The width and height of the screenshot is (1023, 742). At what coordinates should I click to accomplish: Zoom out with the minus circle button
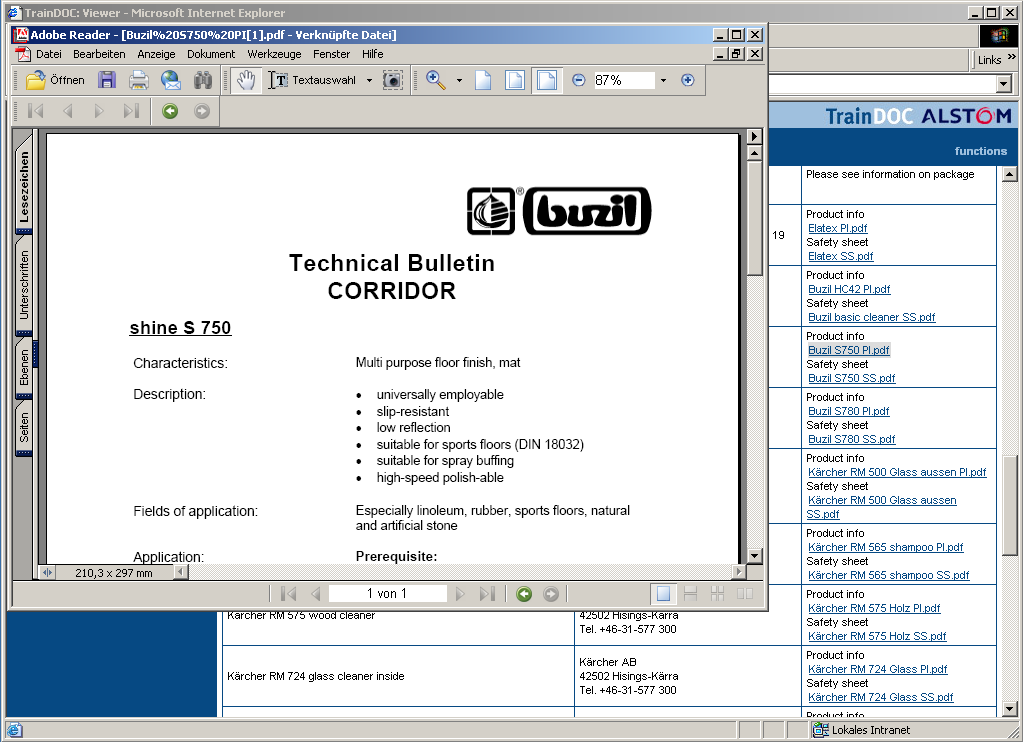click(578, 80)
